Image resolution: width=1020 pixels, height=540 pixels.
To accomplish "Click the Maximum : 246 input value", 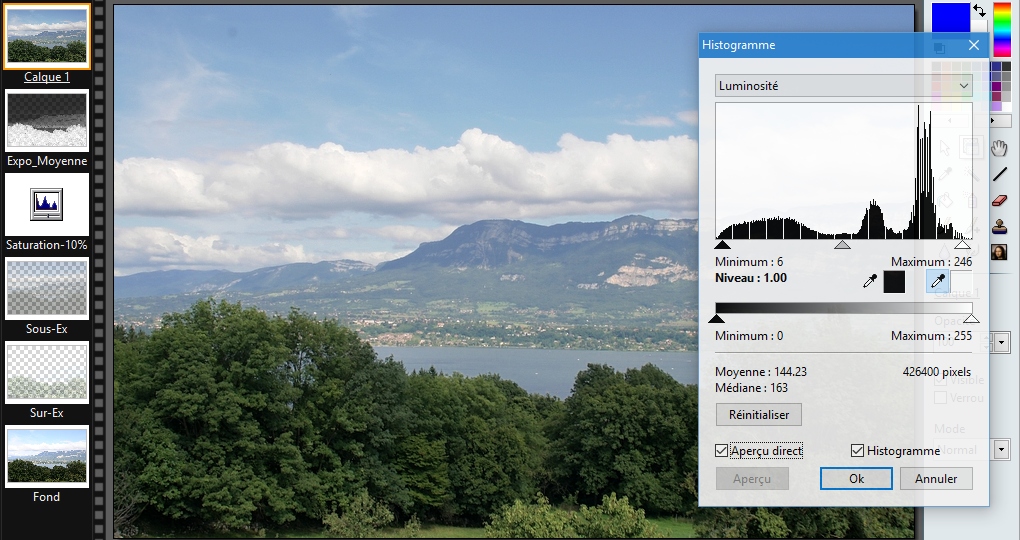I will 932,262.
